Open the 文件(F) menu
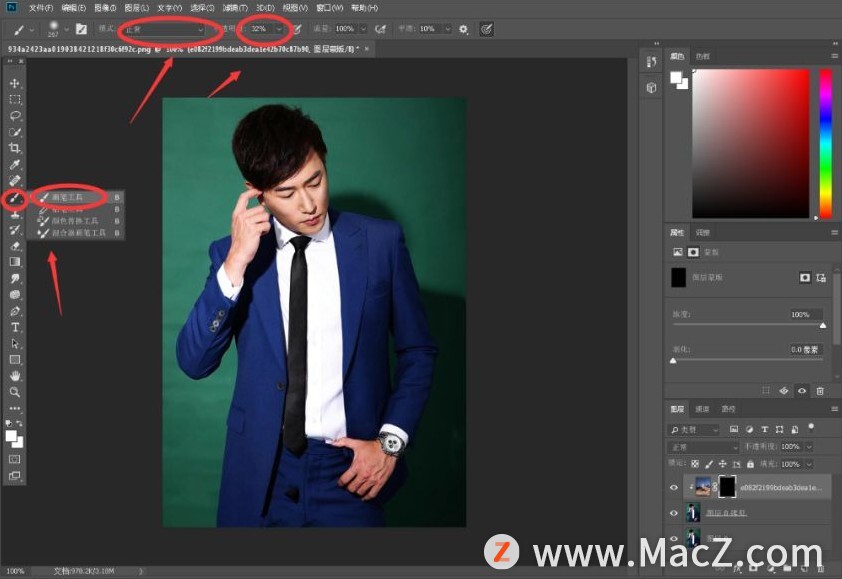Screen dimensions: 842x579 point(41,8)
